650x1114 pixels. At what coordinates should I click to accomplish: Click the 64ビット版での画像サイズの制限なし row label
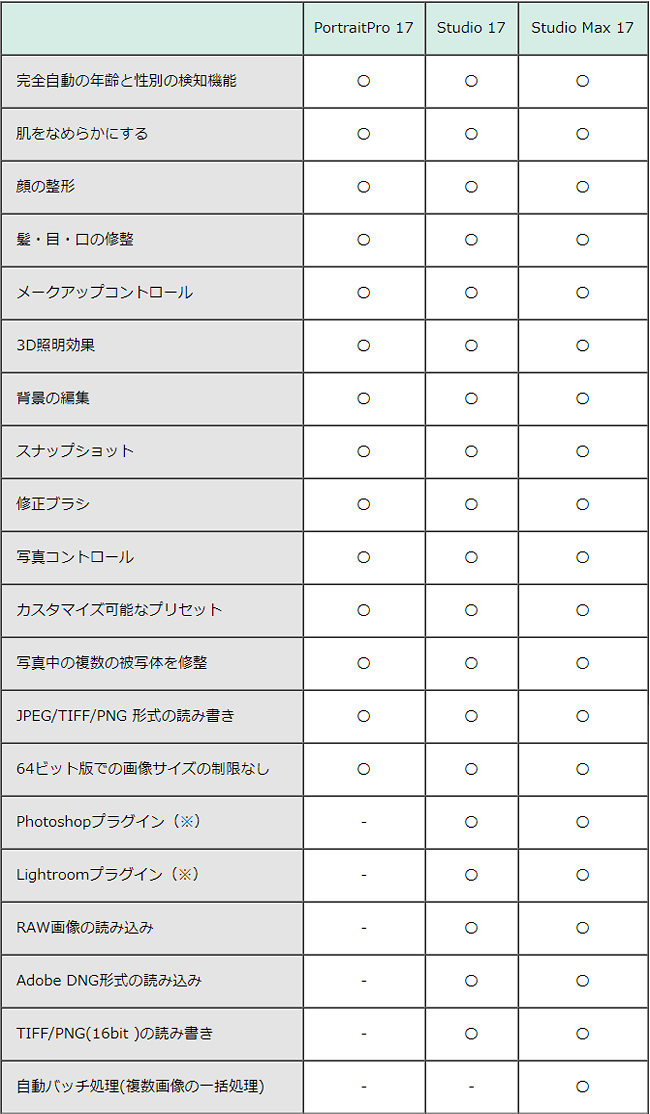(x=143, y=769)
